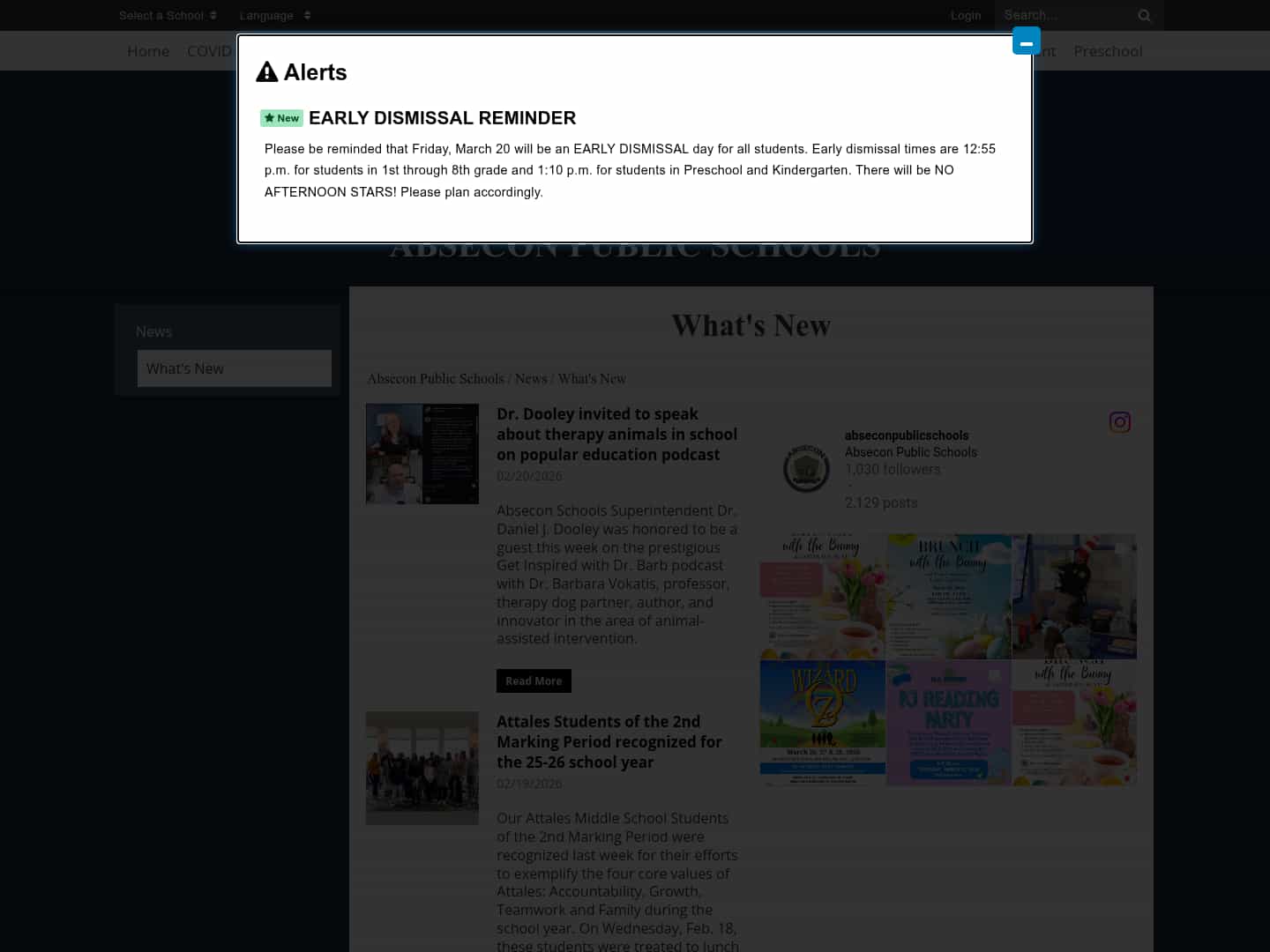Select Home in the navigation menu
The image size is (1270, 952).
(x=148, y=51)
